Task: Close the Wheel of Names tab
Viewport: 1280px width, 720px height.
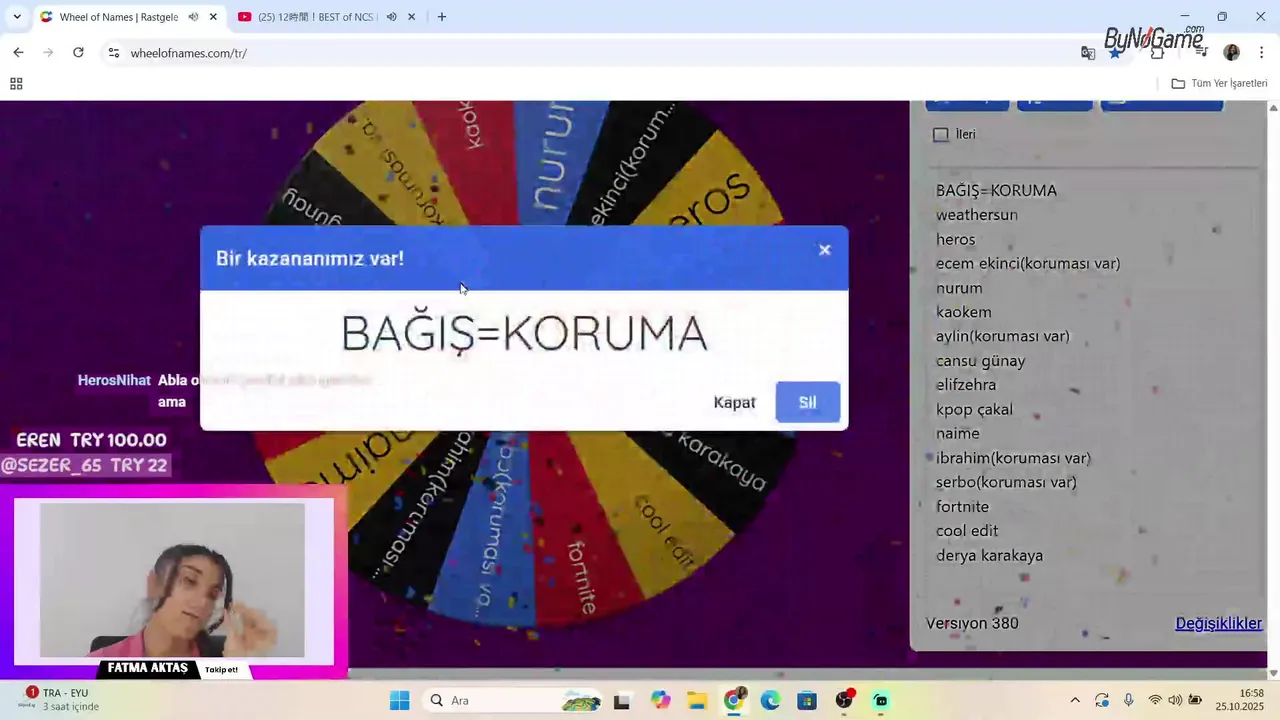Action: 213,17
